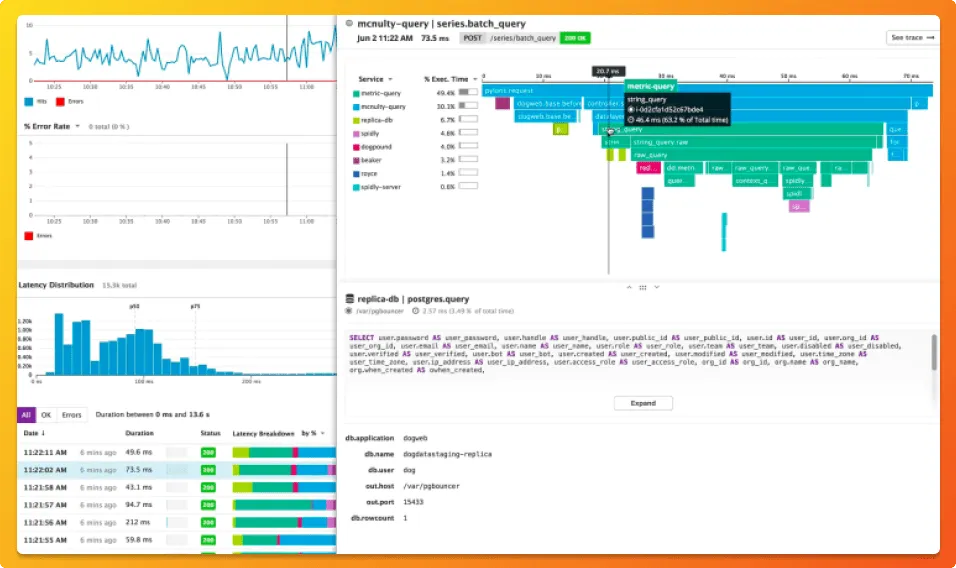Click the up chevron on panel divider

coord(629,287)
